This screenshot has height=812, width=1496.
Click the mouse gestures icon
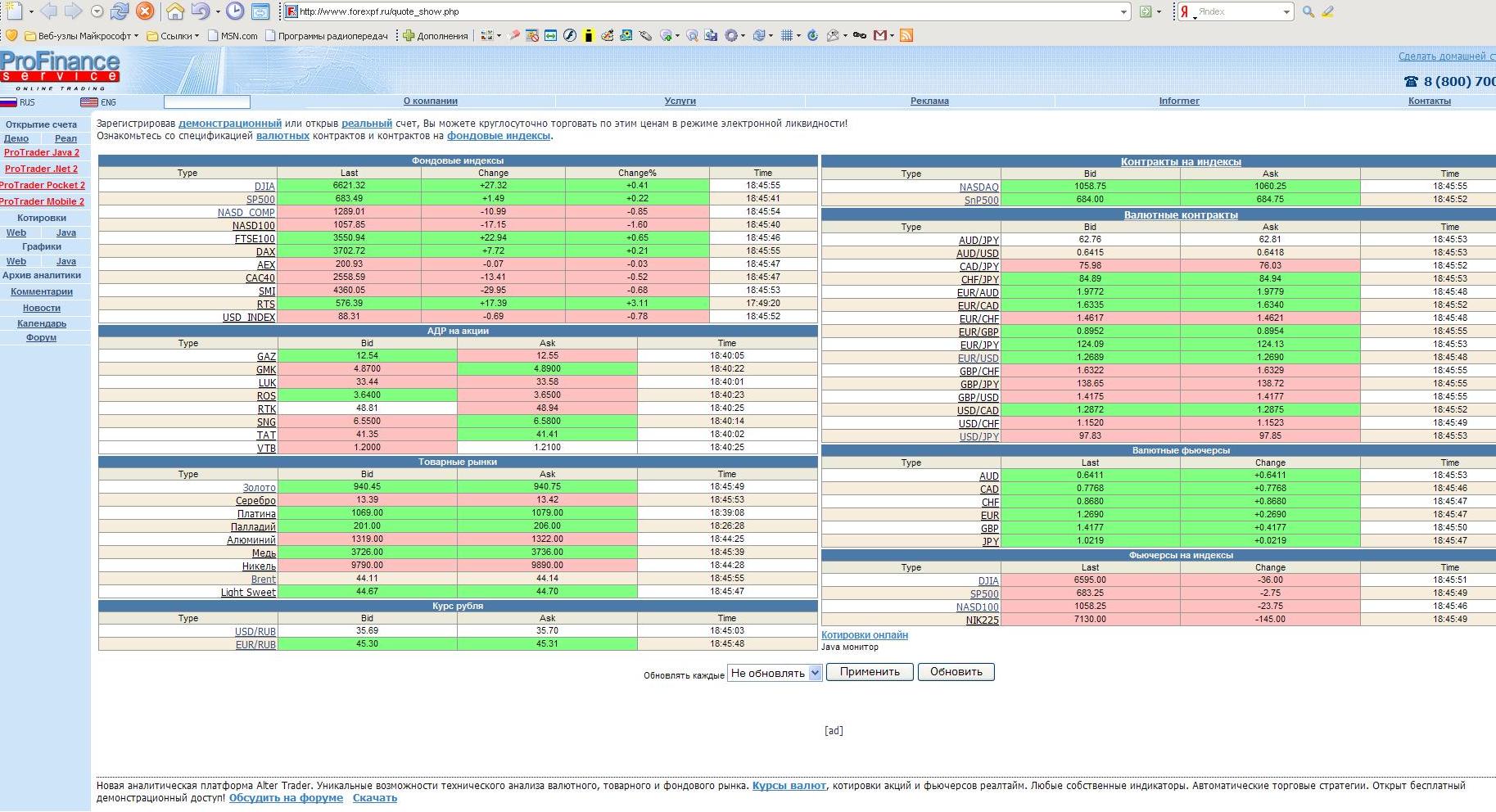(645, 35)
